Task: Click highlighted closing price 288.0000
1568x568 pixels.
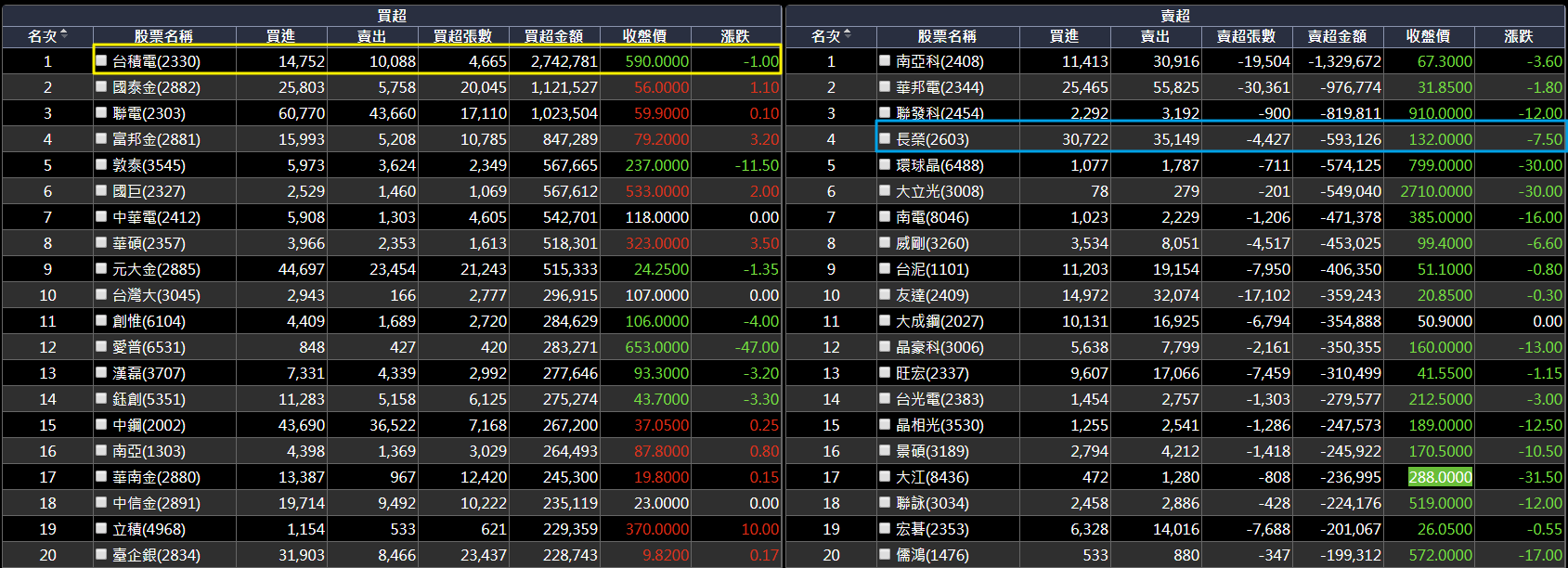Action: pos(1440,477)
